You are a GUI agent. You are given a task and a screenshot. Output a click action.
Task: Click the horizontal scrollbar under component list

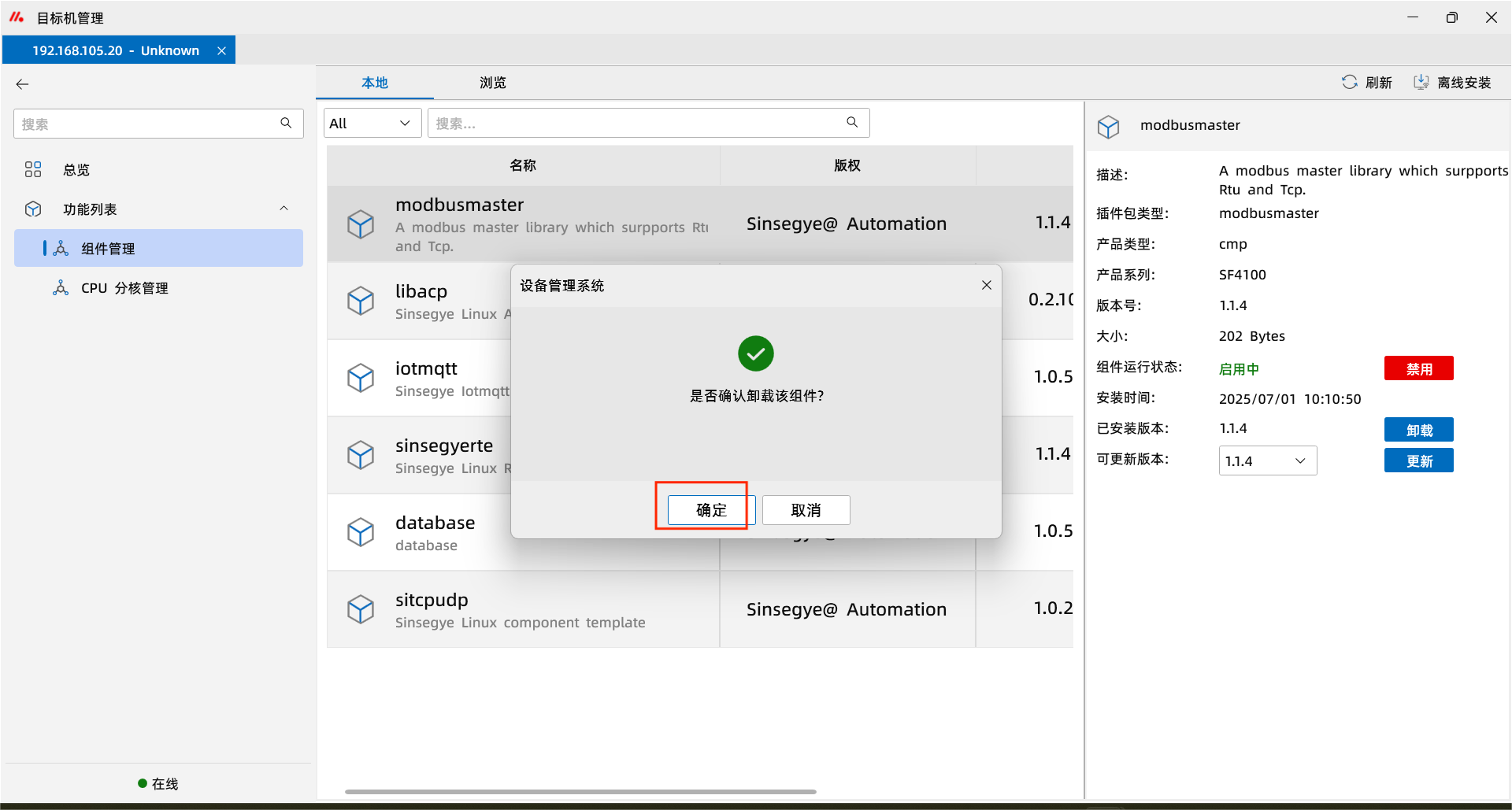point(580,791)
